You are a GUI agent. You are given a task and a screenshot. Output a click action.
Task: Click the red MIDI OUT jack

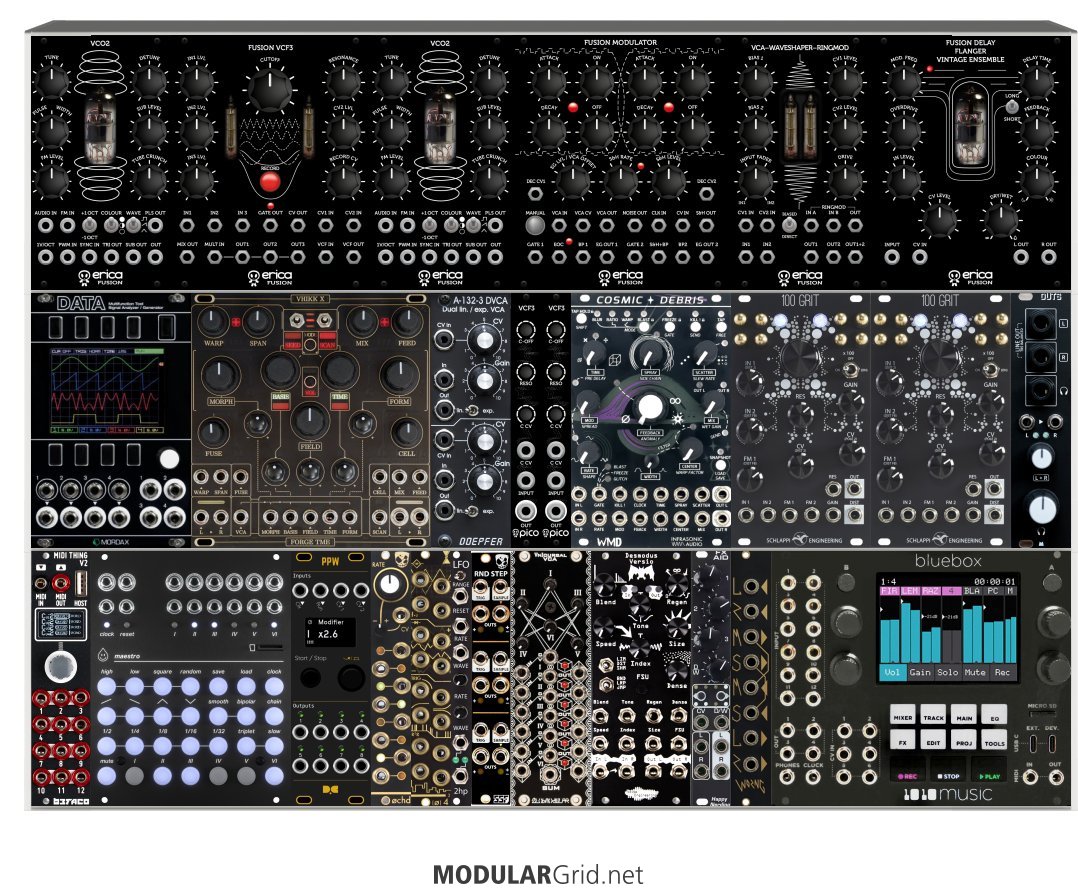[60, 584]
